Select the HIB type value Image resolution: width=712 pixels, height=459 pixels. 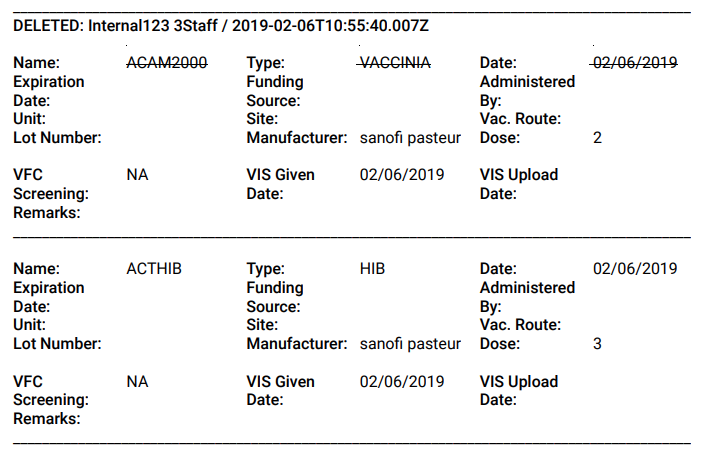tap(372, 269)
